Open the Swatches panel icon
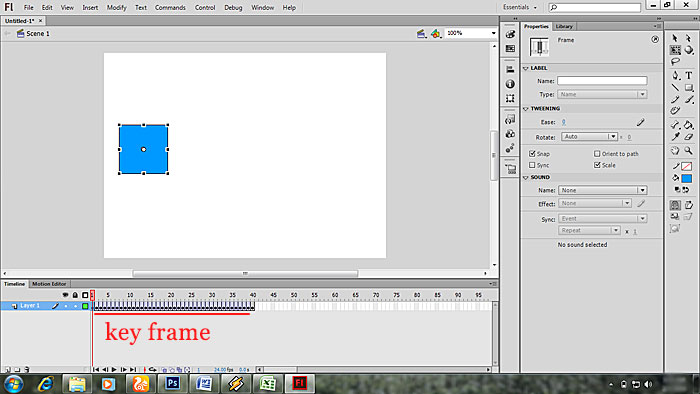The image size is (700, 394). click(510, 49)
